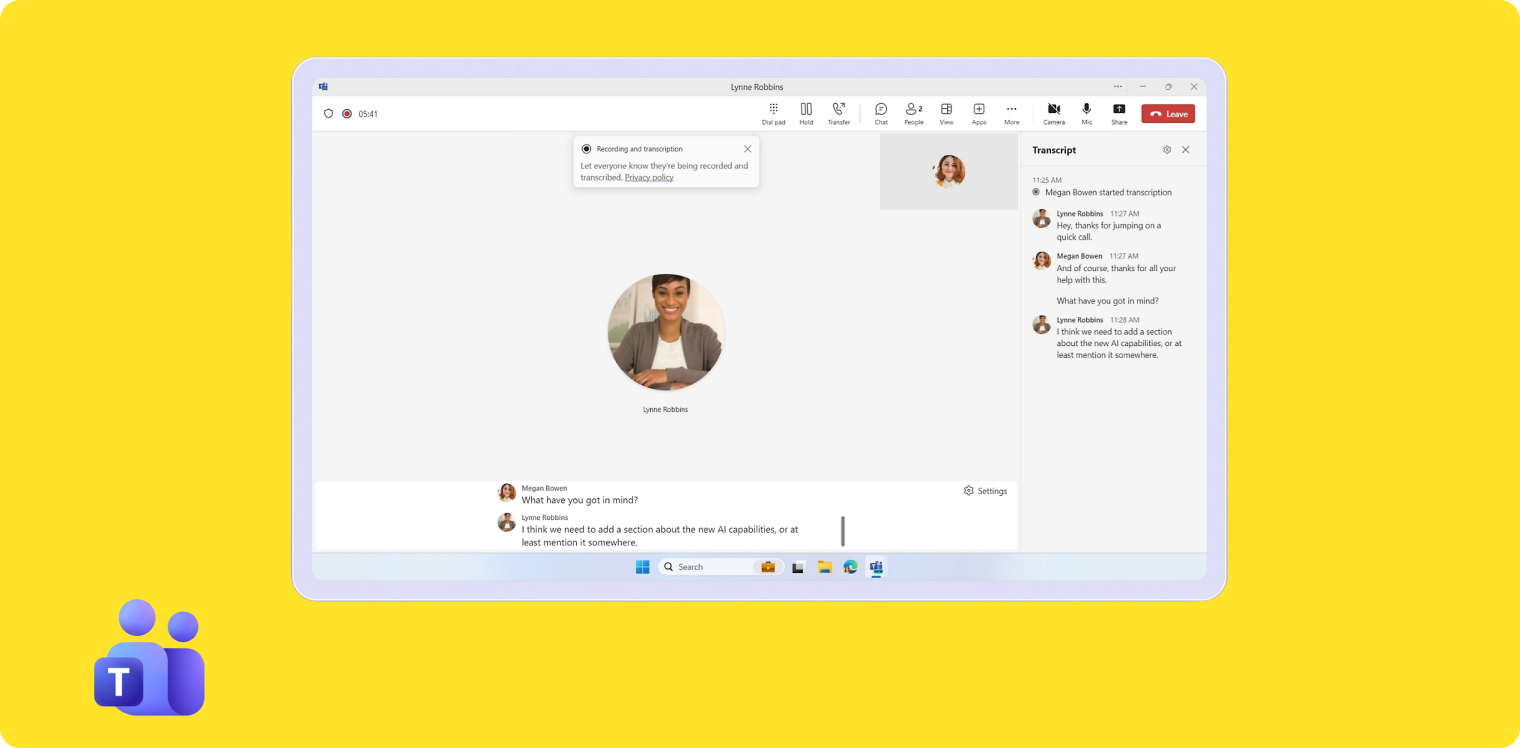This screenshot has height=748, width=1520.
Task: Click 'Lynne Robbins' name under center avatar
Action: point(665,410)
